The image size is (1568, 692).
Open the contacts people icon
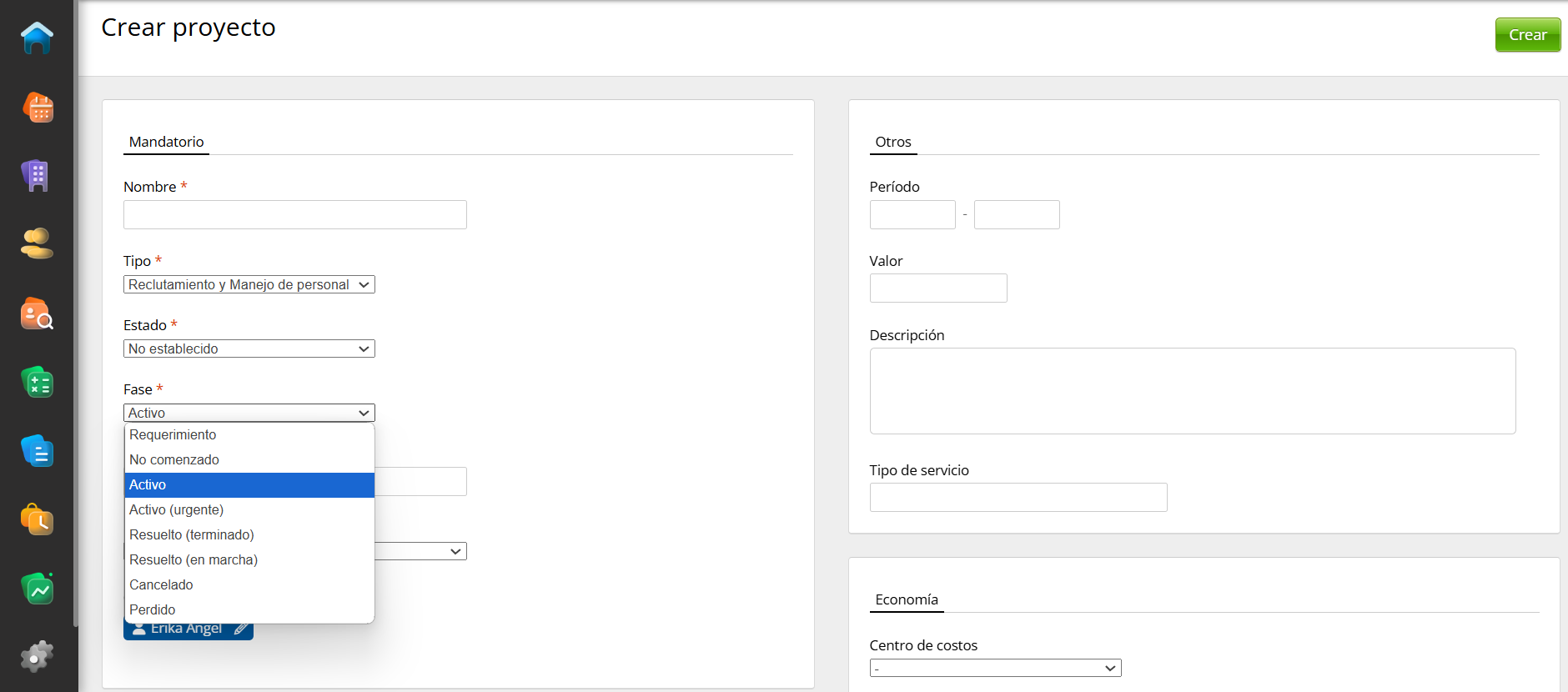pyautogui.click(x=37, y=244)
